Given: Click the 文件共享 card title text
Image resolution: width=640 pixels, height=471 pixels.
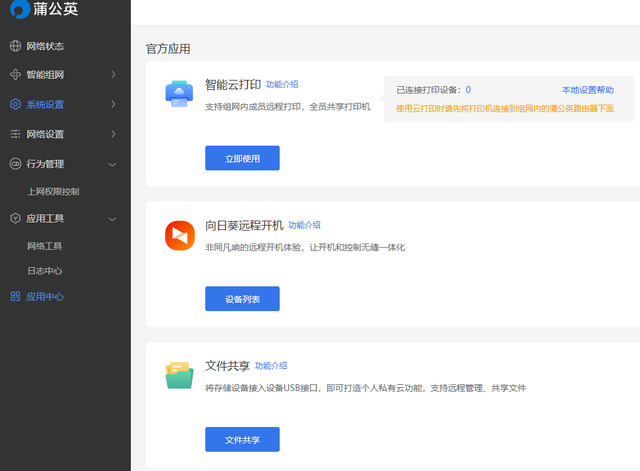Looking at the screenshot, I should point(227,366).
